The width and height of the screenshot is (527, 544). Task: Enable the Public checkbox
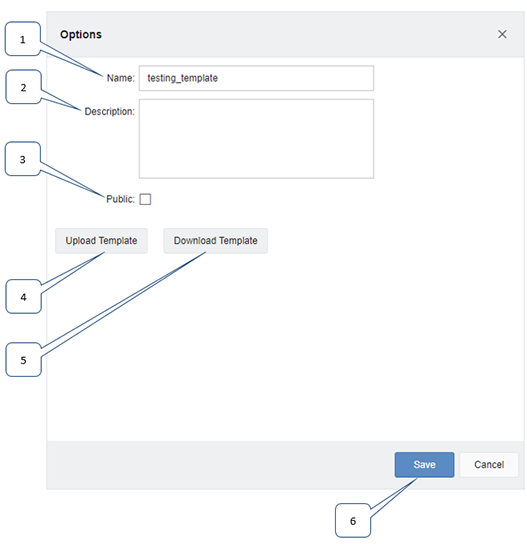(x=145, y=199)
